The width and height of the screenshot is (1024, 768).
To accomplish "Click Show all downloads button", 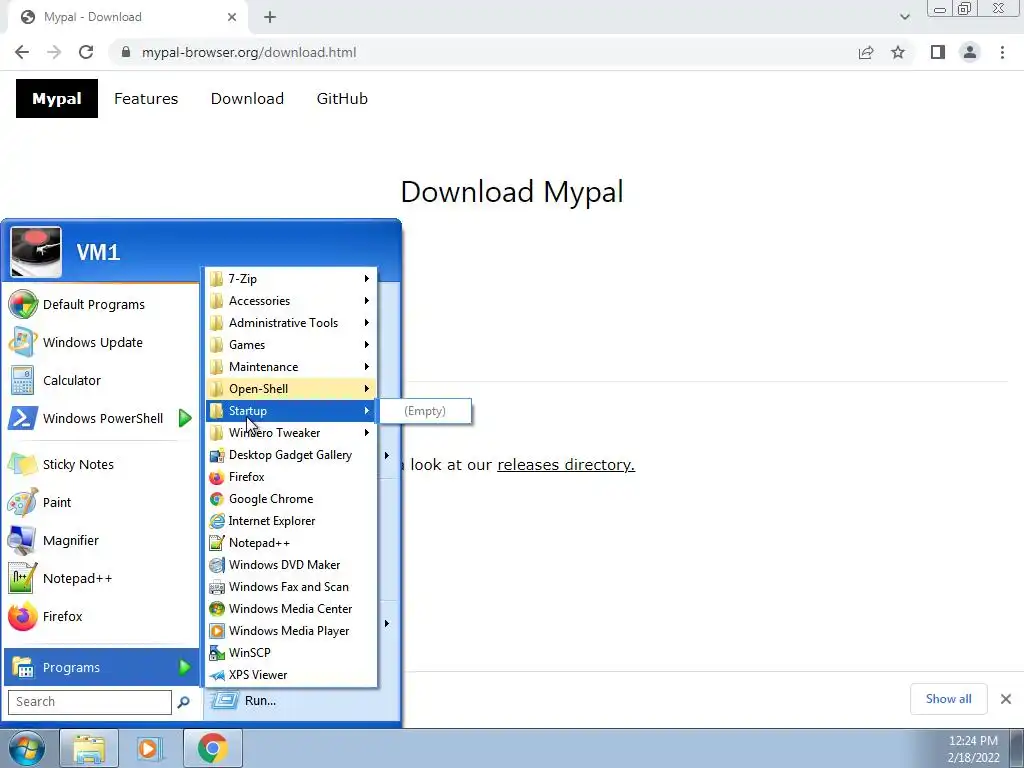I will pyautogui.click(x=948, y=699).
